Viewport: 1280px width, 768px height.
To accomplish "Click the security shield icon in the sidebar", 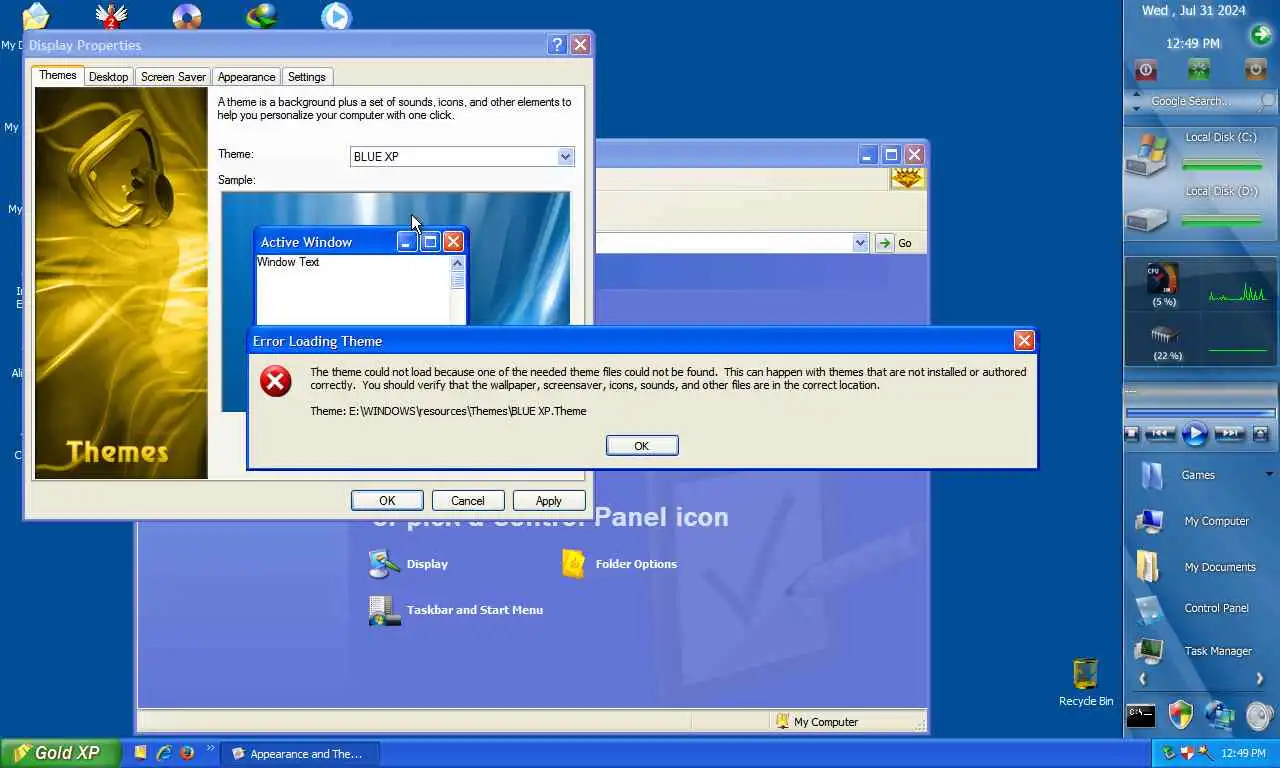I will pos(1181,715).
